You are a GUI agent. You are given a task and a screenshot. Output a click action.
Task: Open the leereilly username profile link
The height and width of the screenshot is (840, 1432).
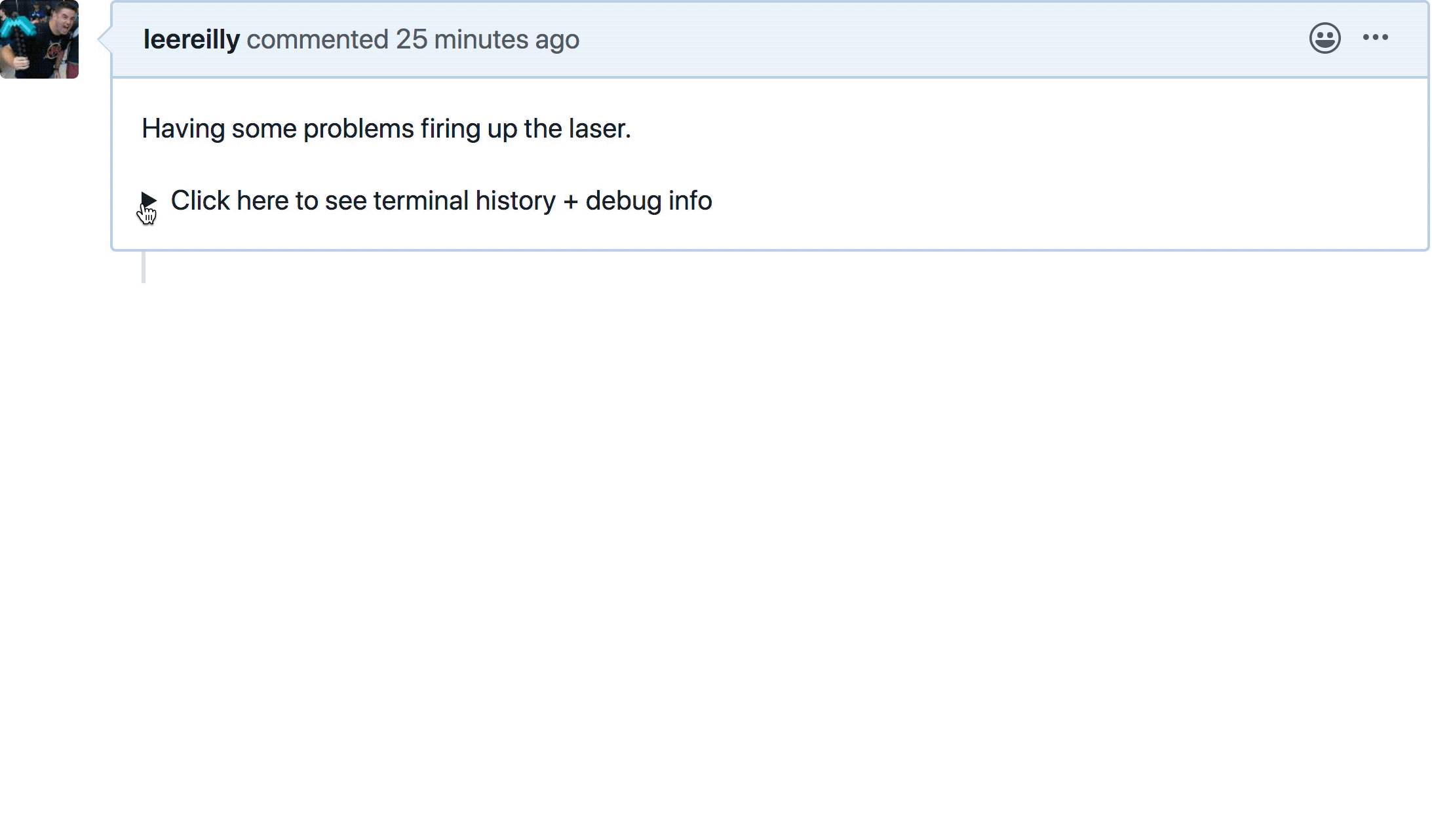click(191, 39)
